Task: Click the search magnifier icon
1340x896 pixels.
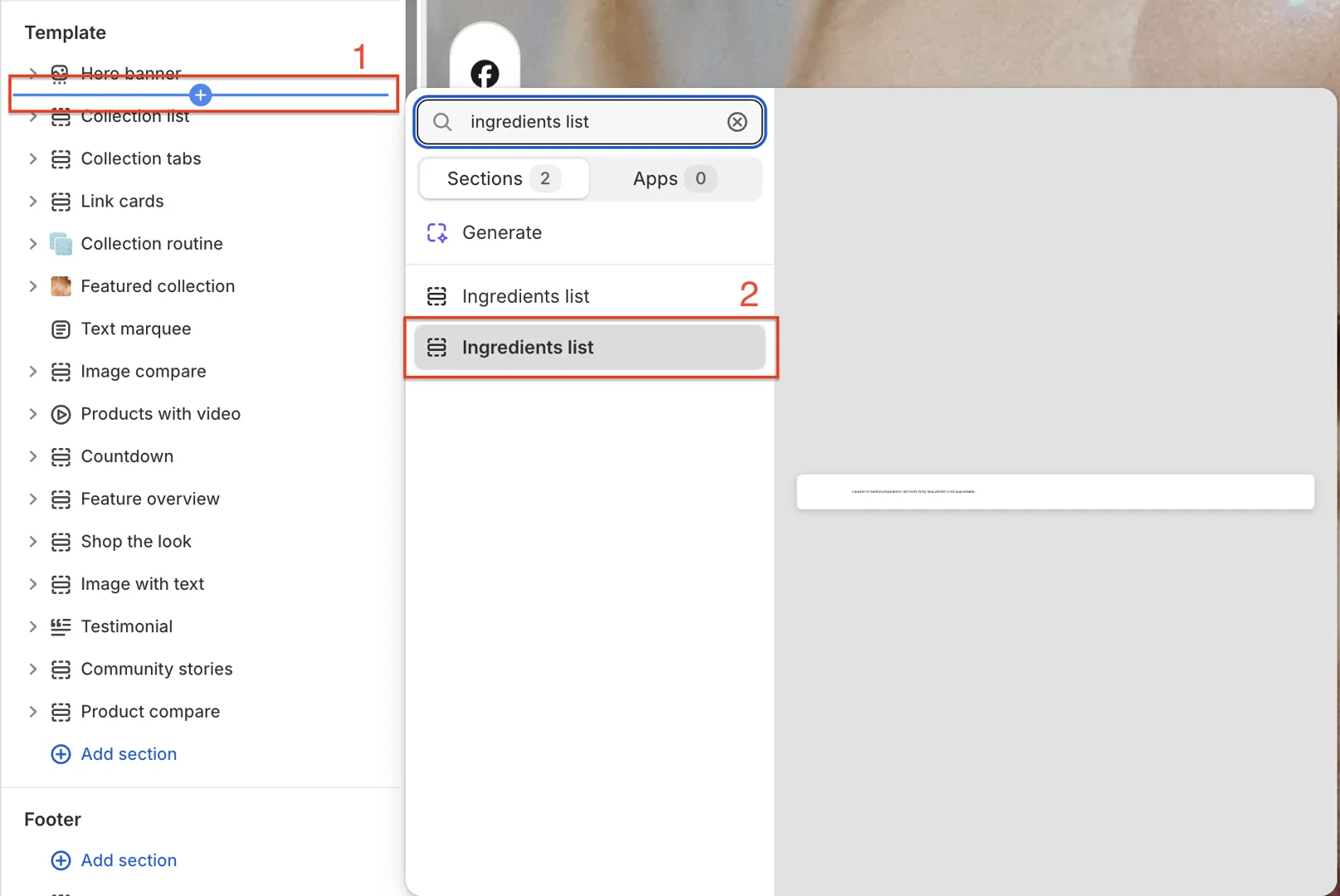Action: 442,121
